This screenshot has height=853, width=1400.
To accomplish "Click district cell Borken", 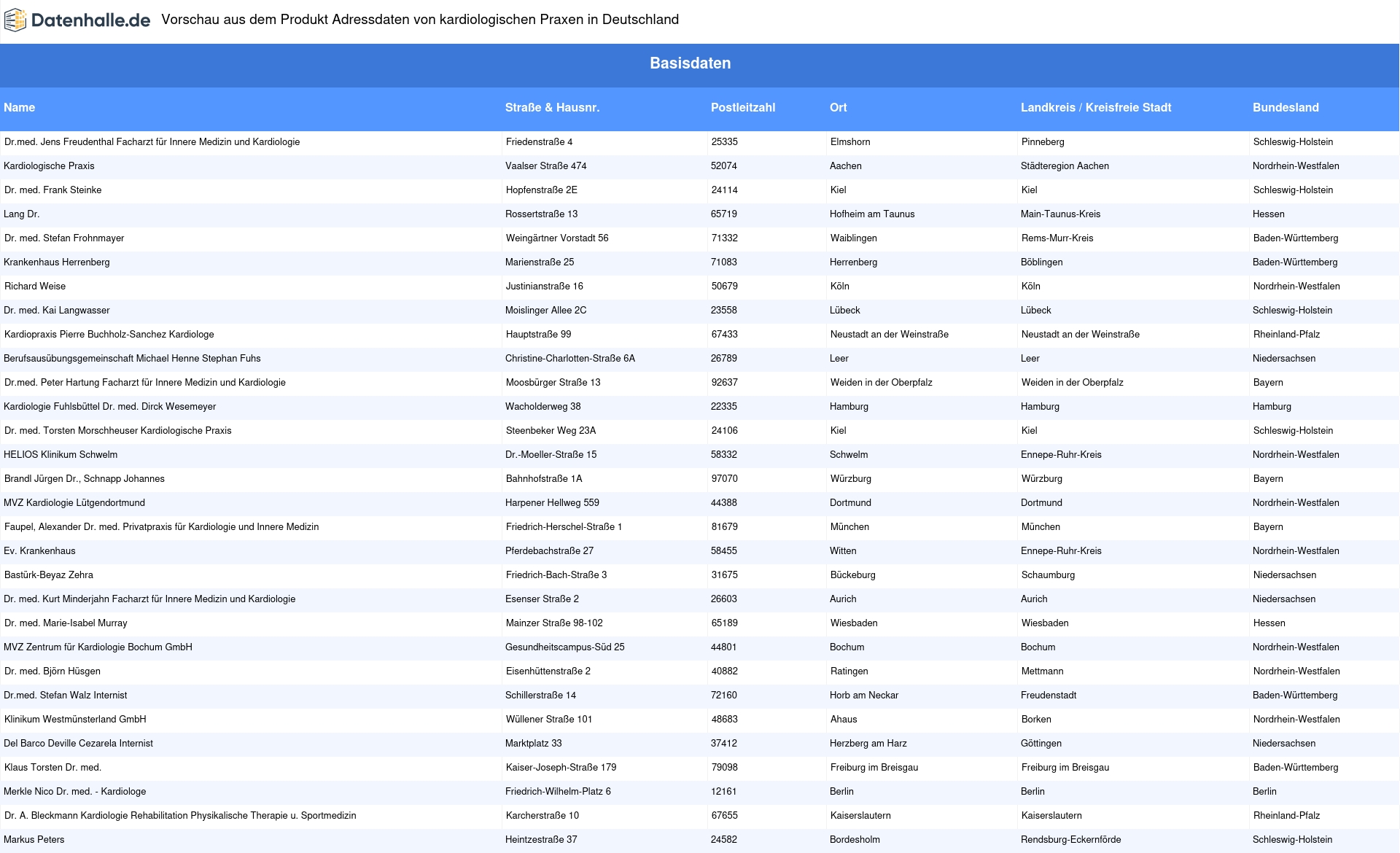I will [x=1036, y=720].
